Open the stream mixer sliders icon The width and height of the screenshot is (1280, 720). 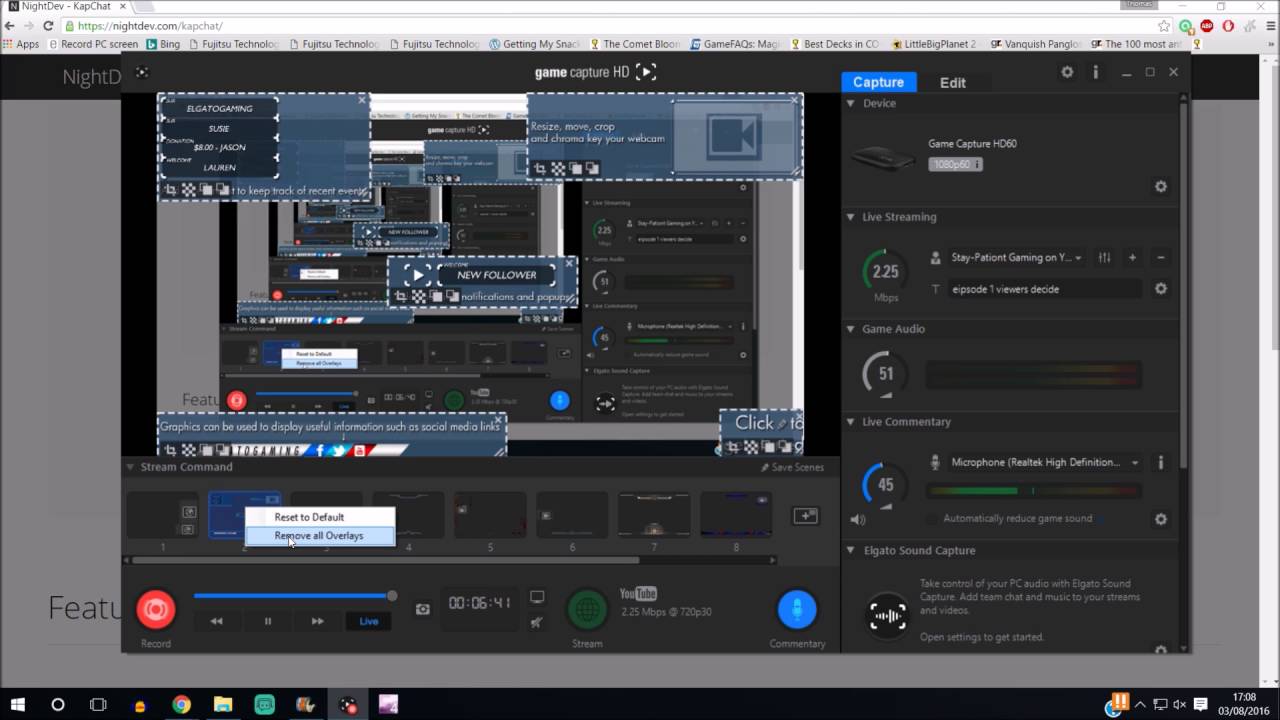coord(1104,257)
